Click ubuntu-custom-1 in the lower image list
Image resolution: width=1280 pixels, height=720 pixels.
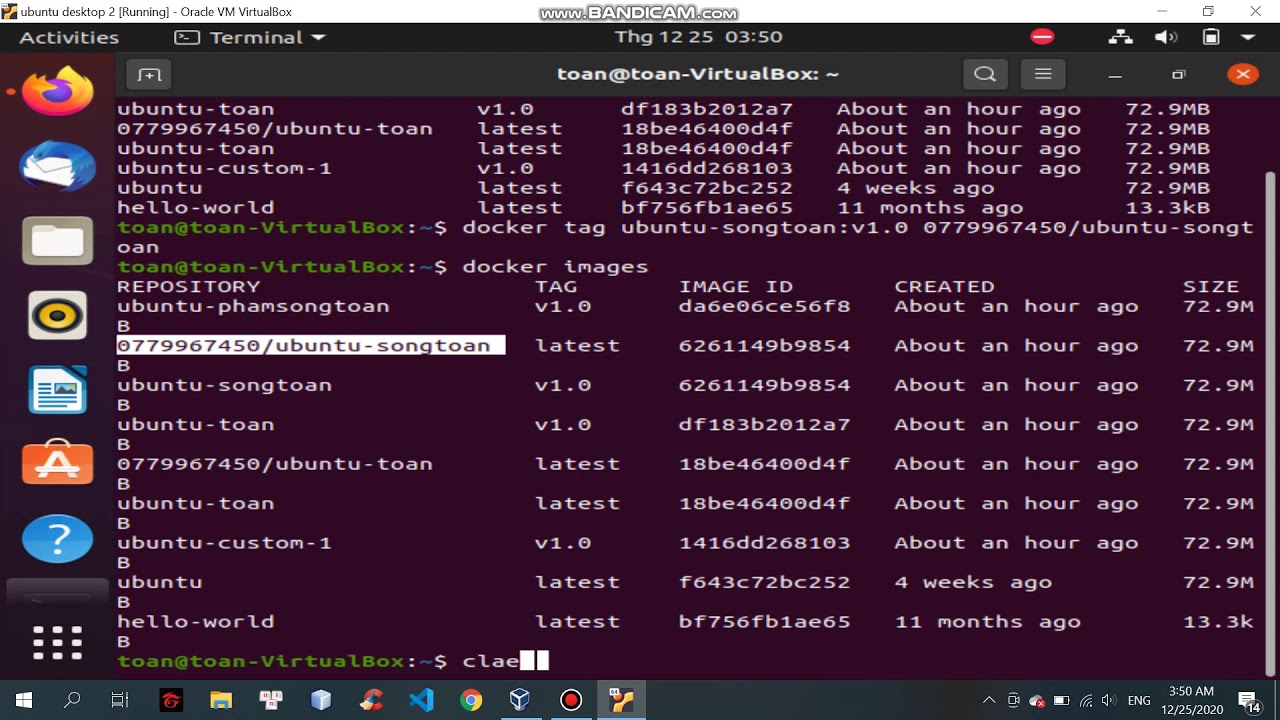click(x=224, y=542)
